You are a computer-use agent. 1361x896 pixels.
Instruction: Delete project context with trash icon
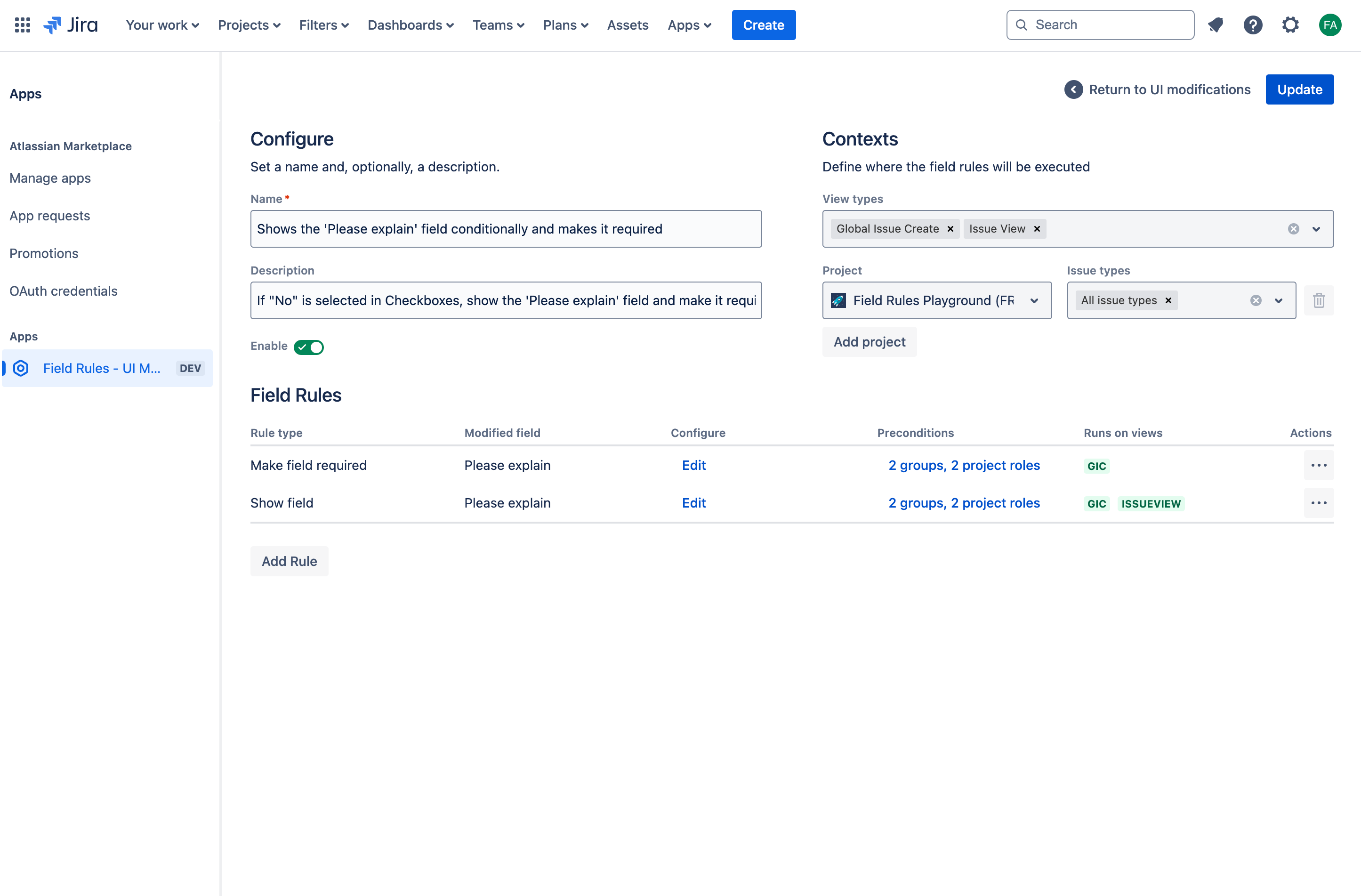(1318, 301)
